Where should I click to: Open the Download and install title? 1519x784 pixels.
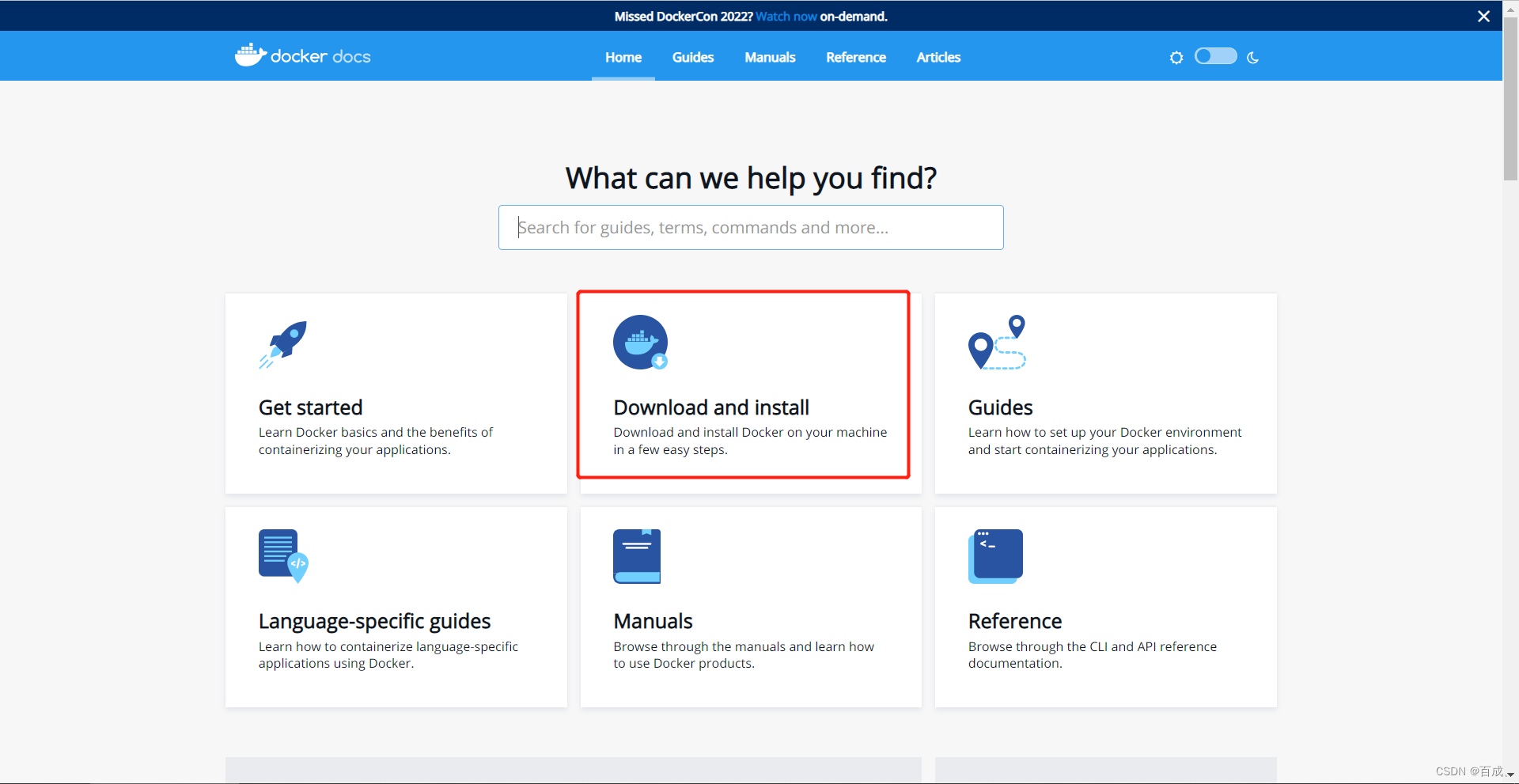tap(711, 407)
